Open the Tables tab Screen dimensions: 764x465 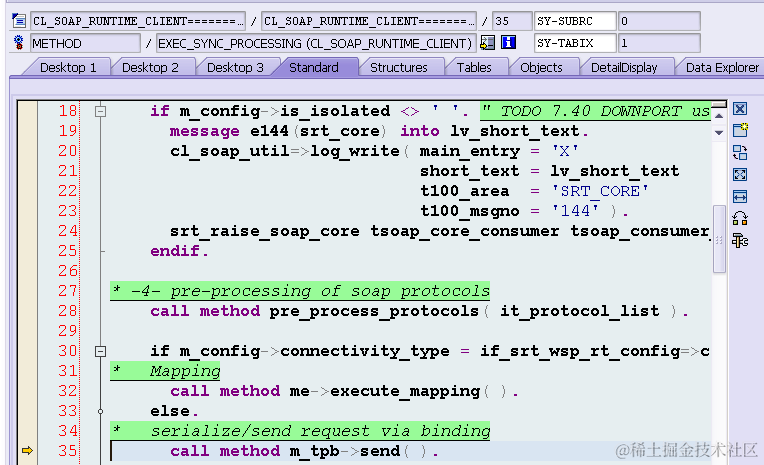pyautogui.click(x=474, y=67)
